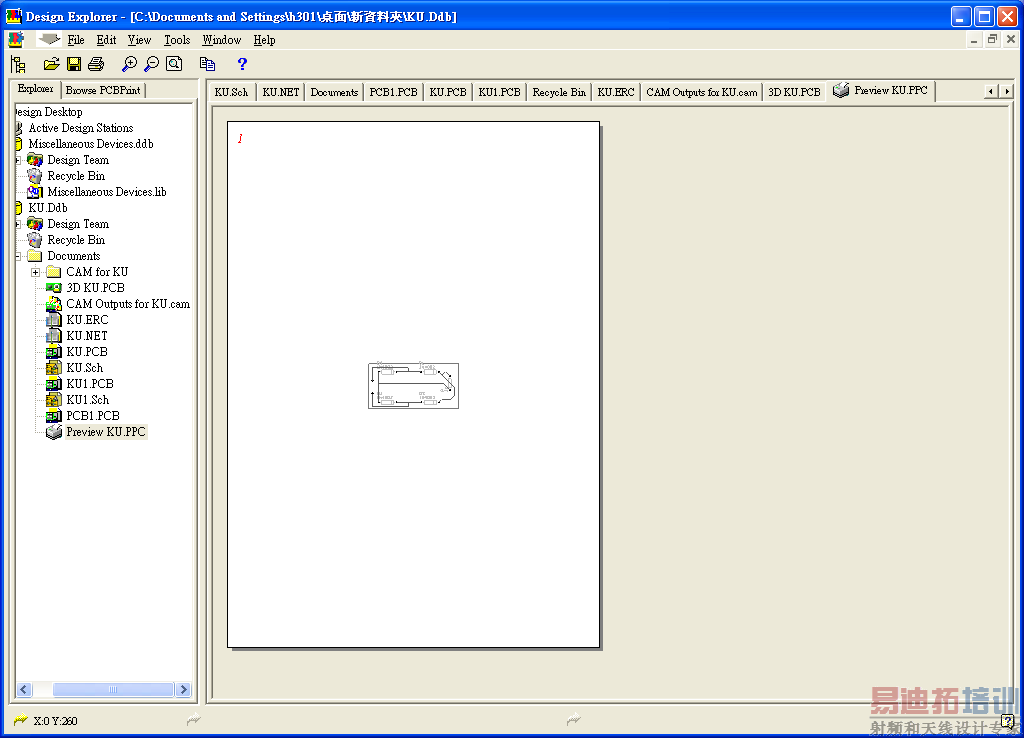Select the KU.ERC file icon in the tree

click(x=54, y=320)
